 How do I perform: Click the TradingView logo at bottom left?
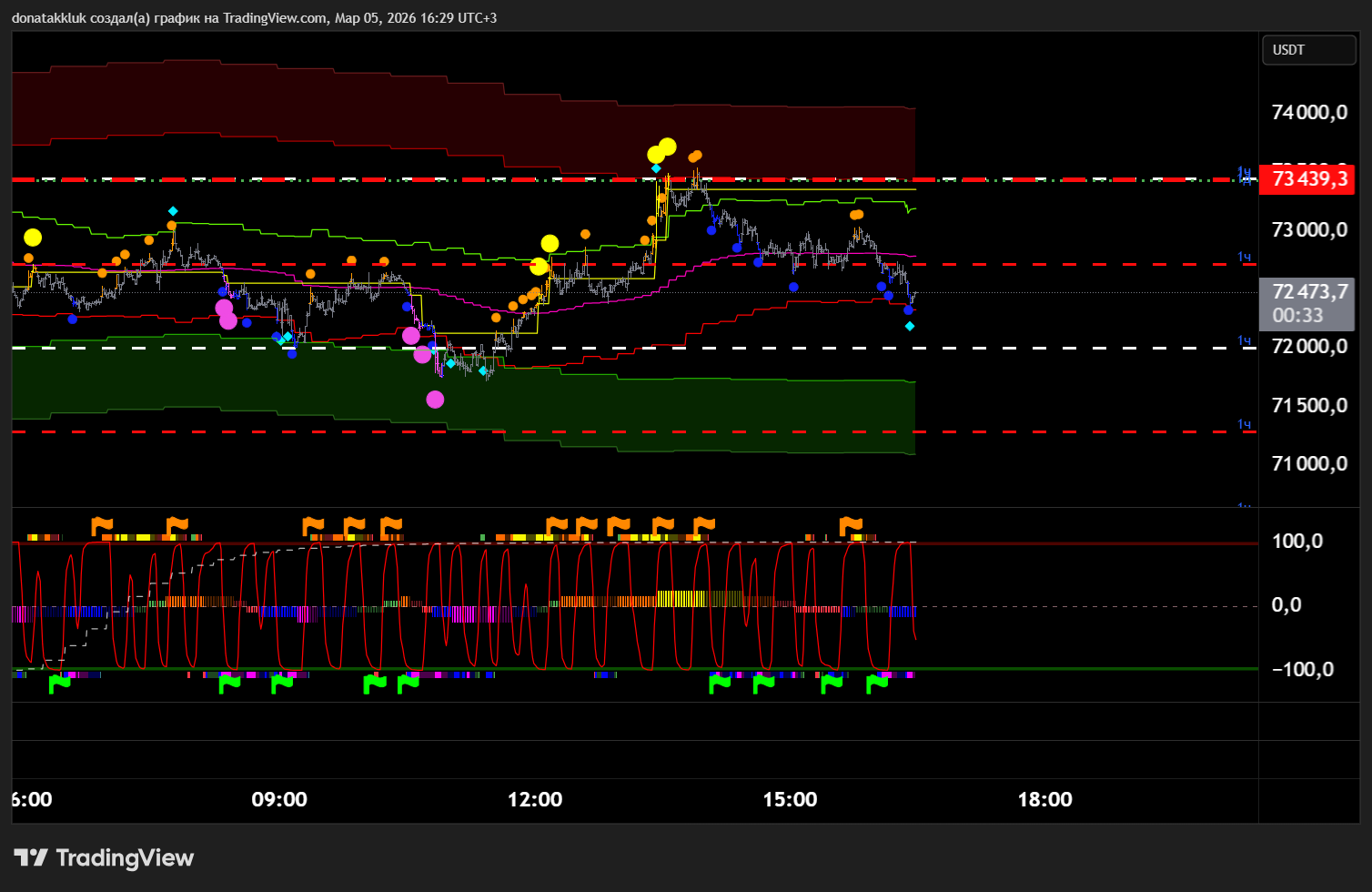(x=104, y=857)
